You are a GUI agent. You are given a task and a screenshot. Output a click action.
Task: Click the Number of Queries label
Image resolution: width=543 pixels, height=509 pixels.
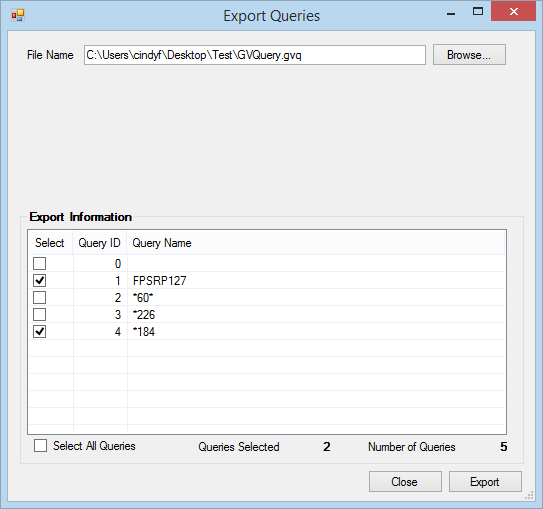click(411, 447)
